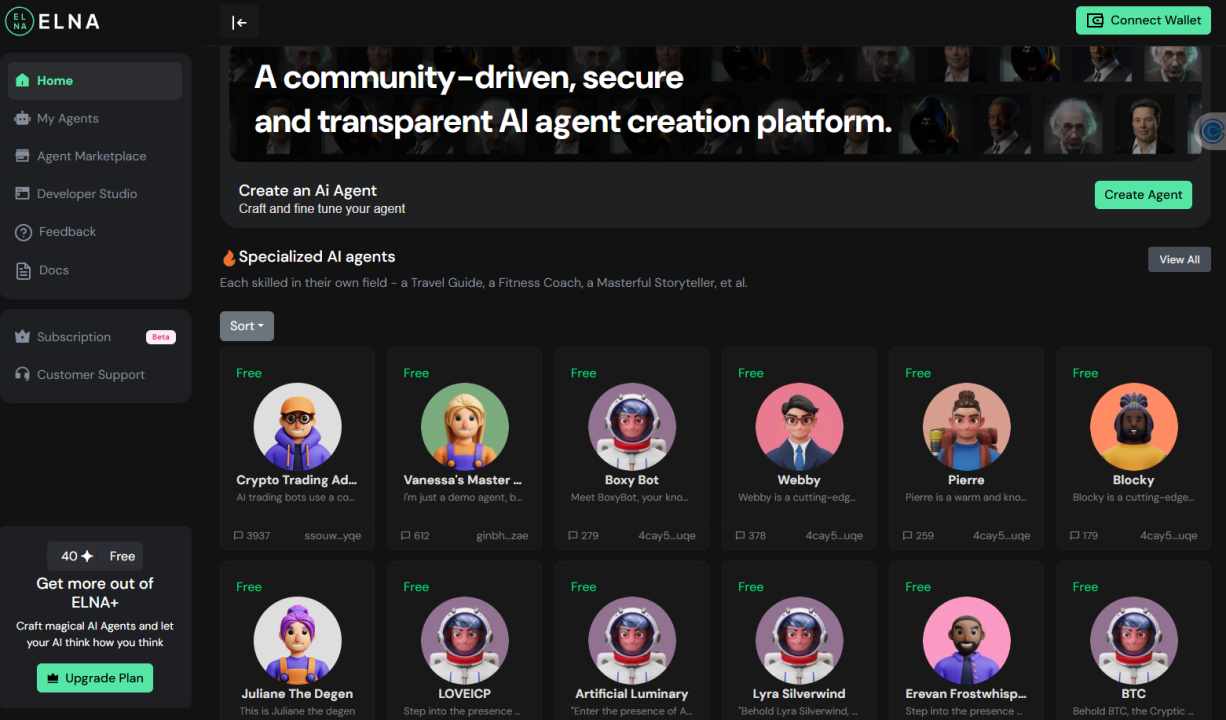Click the 'Artificial Luminary' title text
This screenshot has width=1226, height=720.
click(632, 694)
